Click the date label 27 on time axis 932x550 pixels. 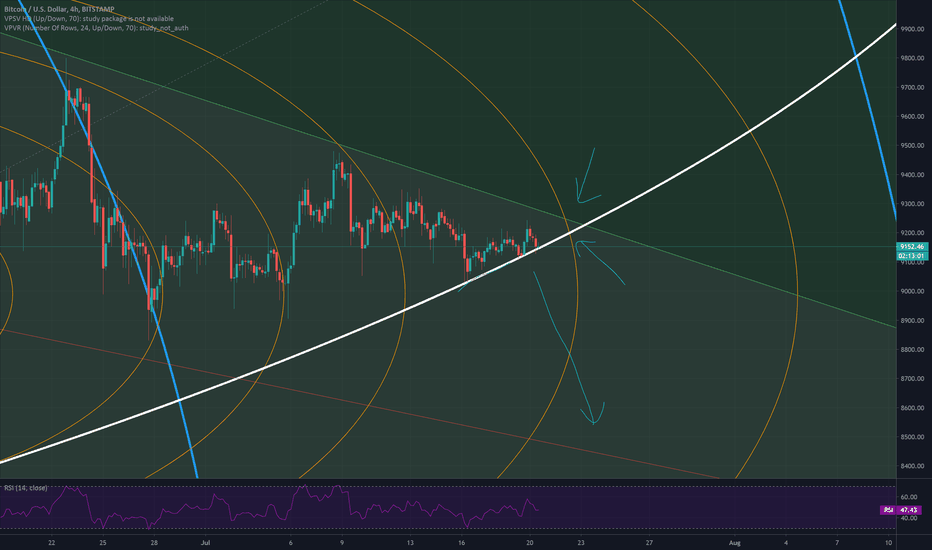(x=650, y=543)
